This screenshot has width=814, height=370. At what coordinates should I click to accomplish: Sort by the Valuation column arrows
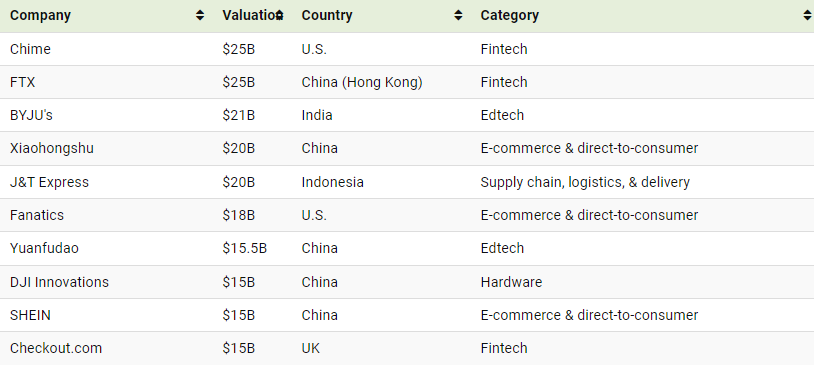279,16
